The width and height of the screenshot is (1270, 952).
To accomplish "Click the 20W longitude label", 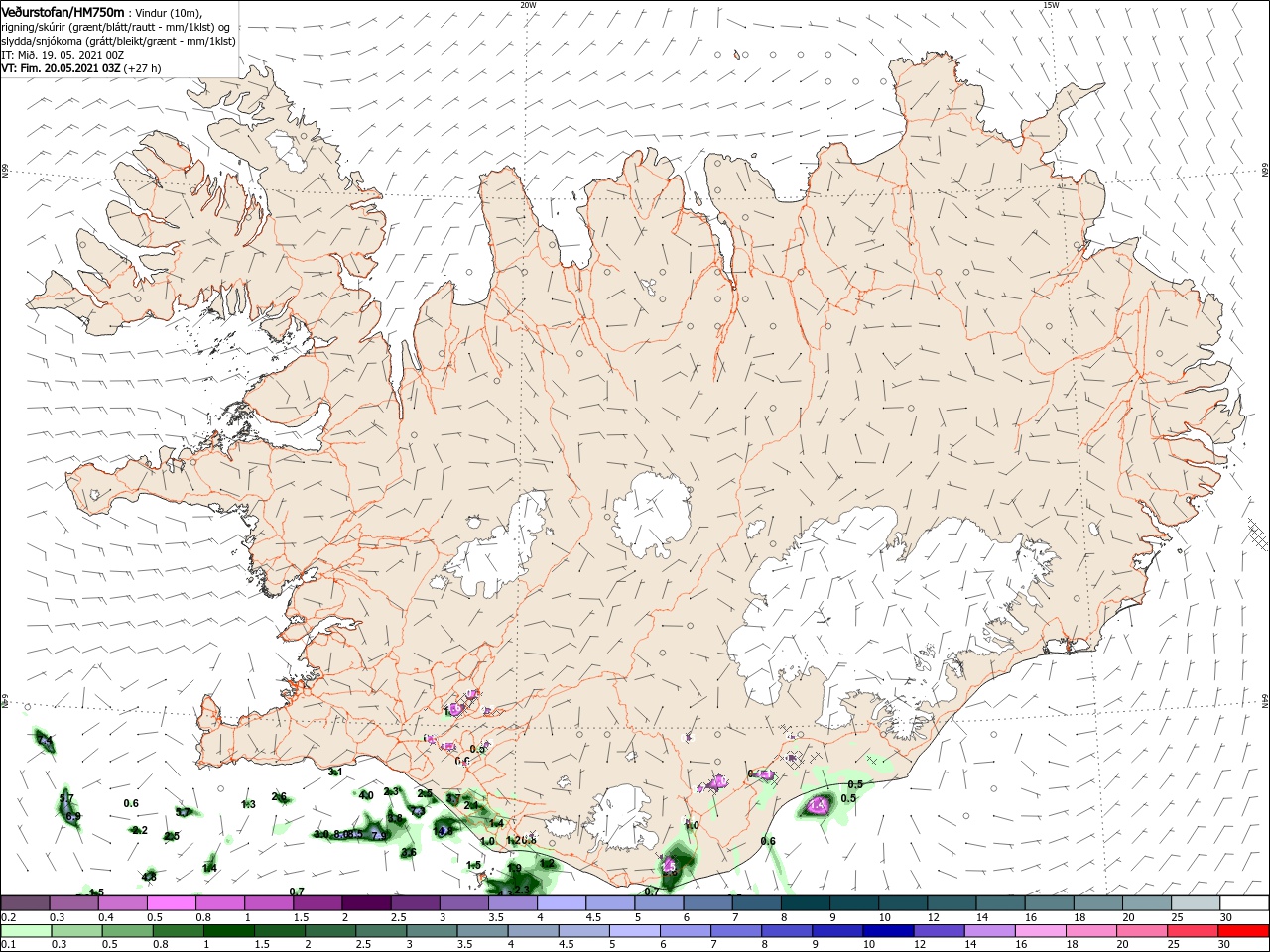I will [528, 5].
